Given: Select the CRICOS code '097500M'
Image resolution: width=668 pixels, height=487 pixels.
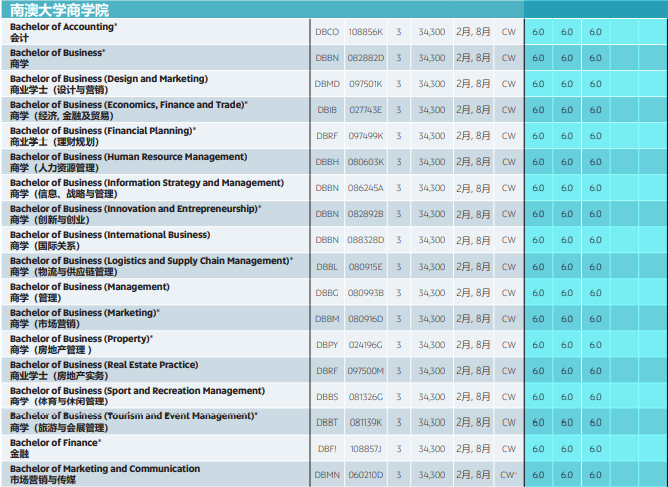Looking at the screenshot, I should [x=366, y=371].
